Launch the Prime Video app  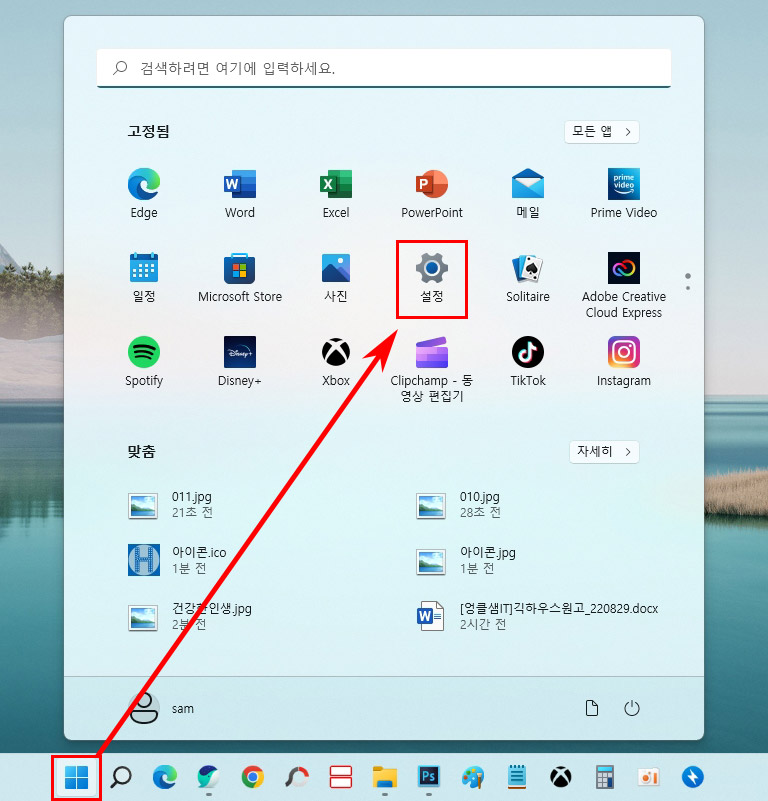(x=624, y=194)
